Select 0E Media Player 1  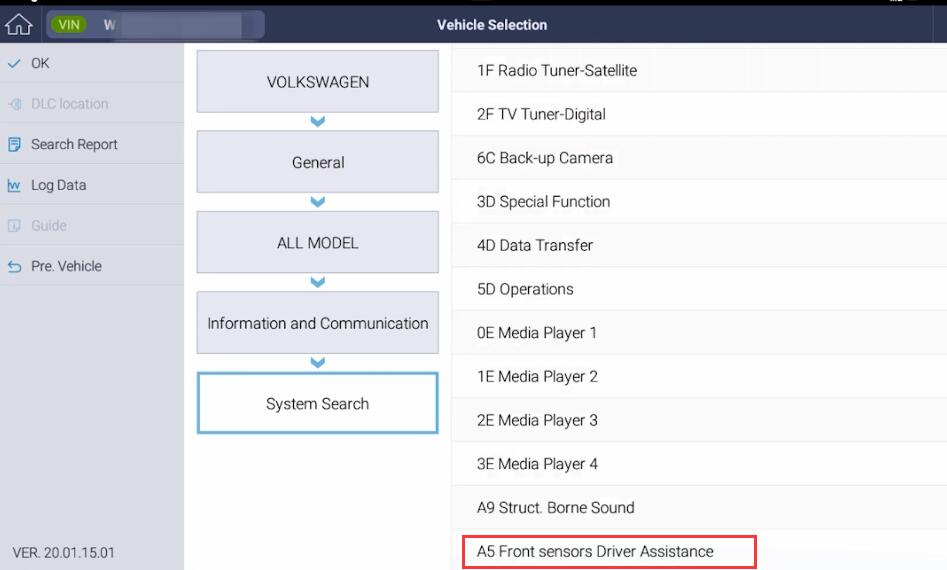tap(699, 333)
